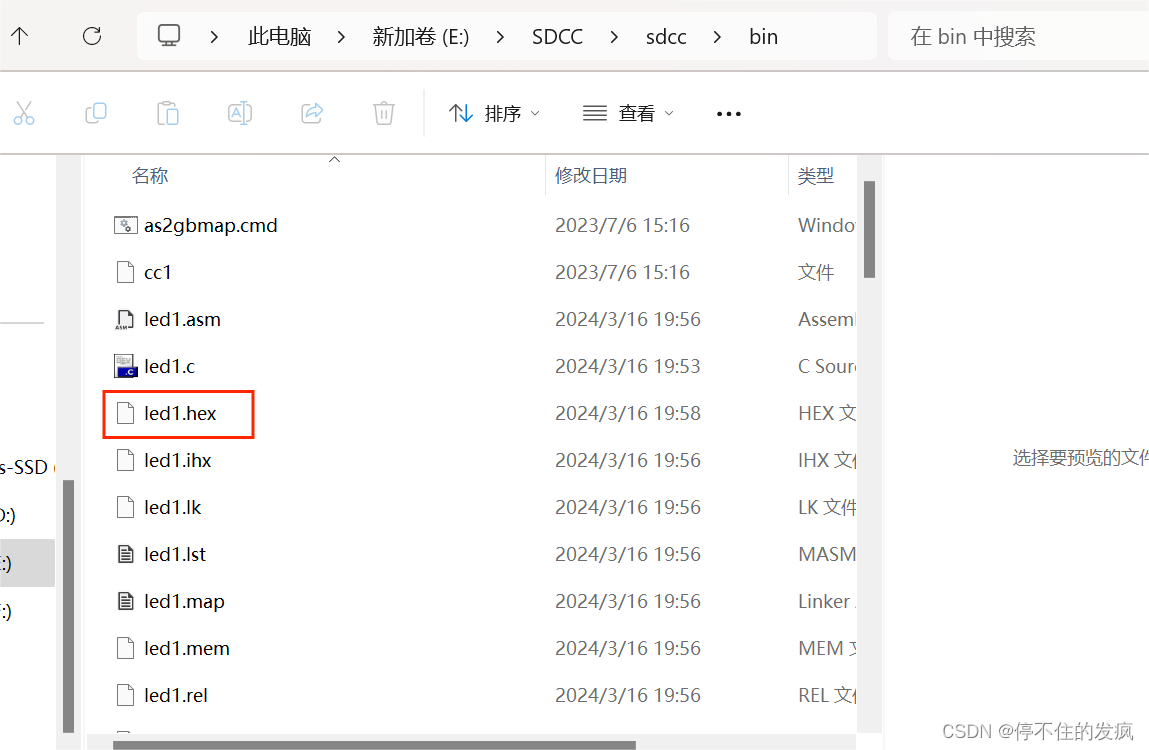Open the see-more toolbar menu

pos(728,113)
